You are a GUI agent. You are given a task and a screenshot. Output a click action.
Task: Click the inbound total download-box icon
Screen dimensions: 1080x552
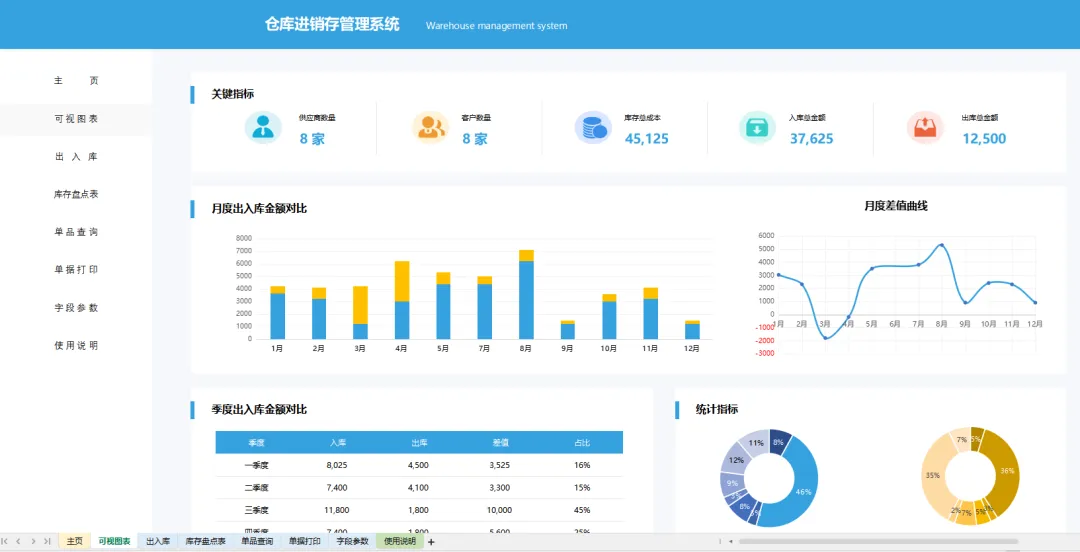(x=757, y=127)
